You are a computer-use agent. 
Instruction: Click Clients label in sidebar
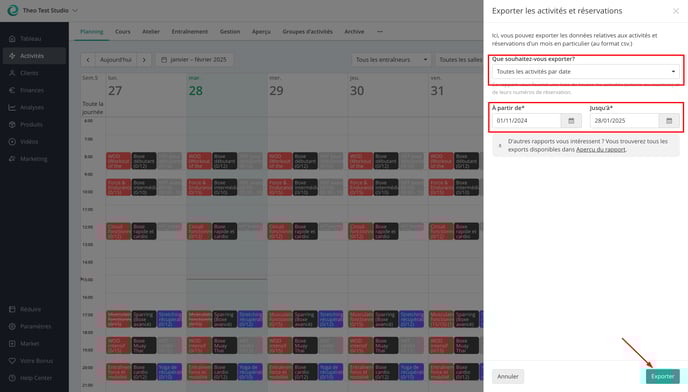(29, 73)
